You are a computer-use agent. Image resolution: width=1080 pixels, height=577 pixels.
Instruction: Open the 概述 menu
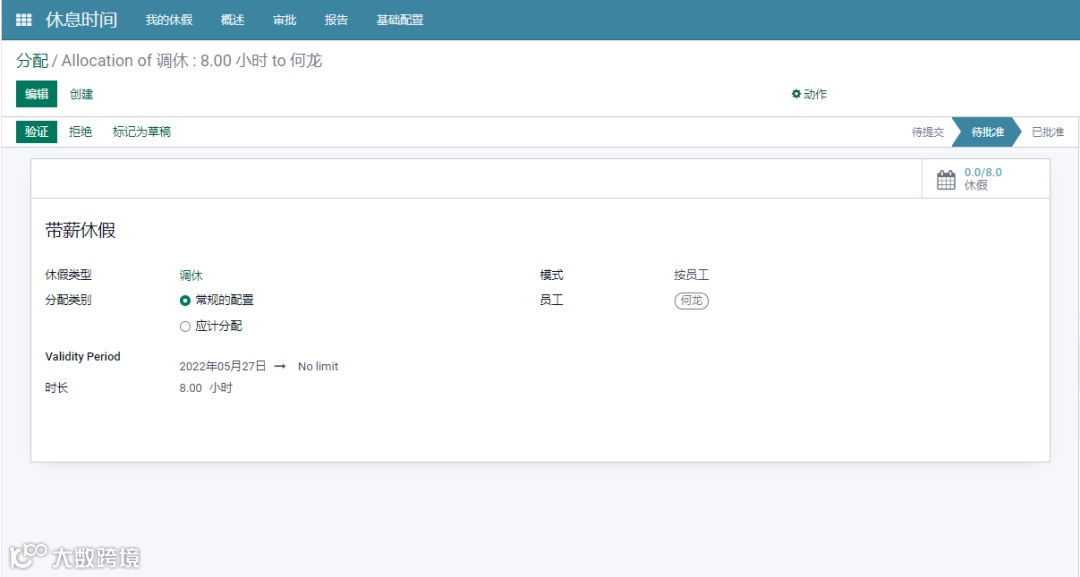[x=233, y=20]
